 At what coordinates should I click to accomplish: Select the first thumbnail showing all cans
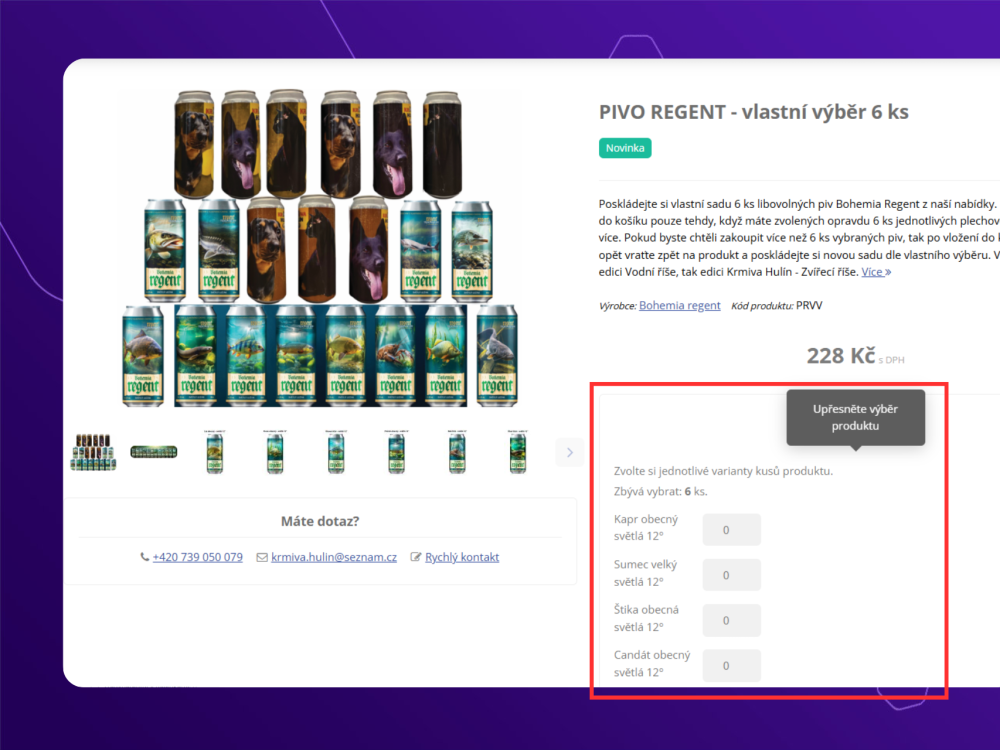click(93, 452)
